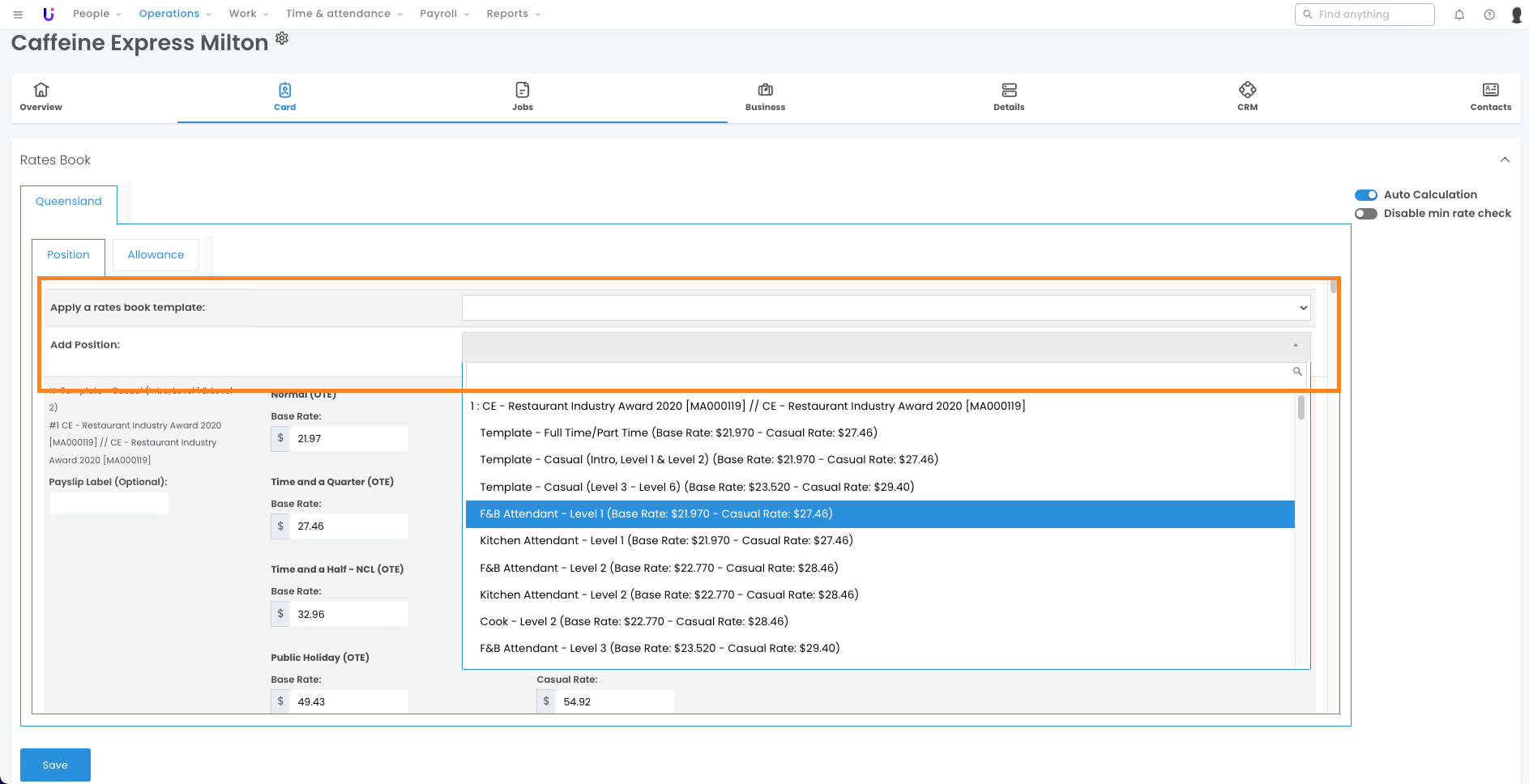Open the Jobs document icon
Image resolution: width=1529 pixels, height=784 pixels.
point(523,90)
